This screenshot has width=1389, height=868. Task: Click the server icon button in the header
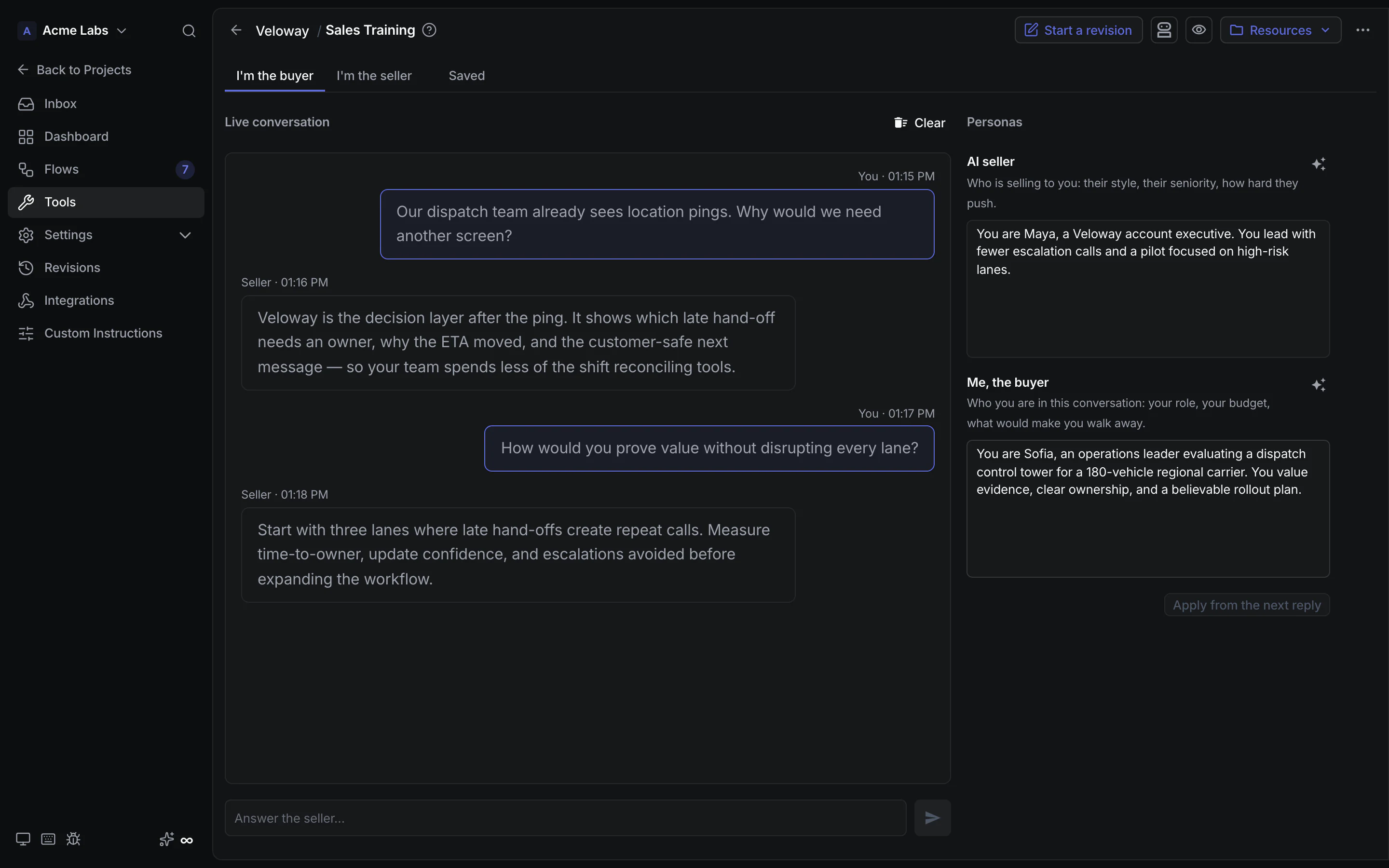(1163, 30)
